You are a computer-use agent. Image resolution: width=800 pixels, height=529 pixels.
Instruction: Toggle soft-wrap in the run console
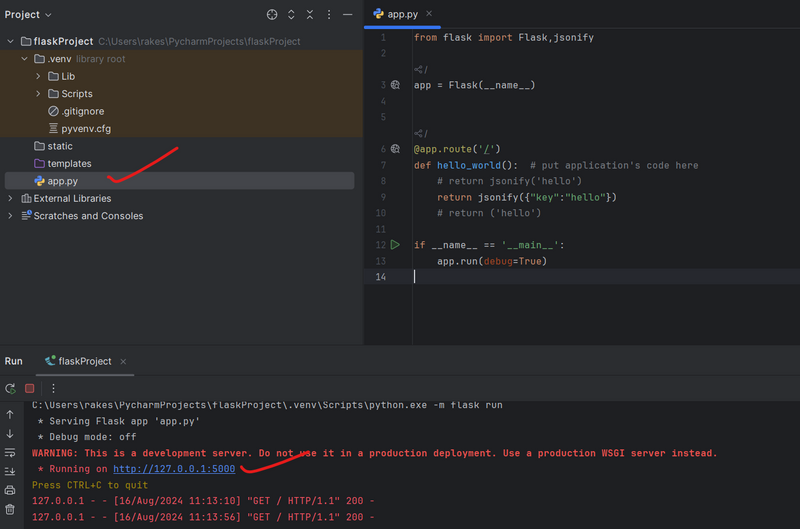click(x=10, y=452)
